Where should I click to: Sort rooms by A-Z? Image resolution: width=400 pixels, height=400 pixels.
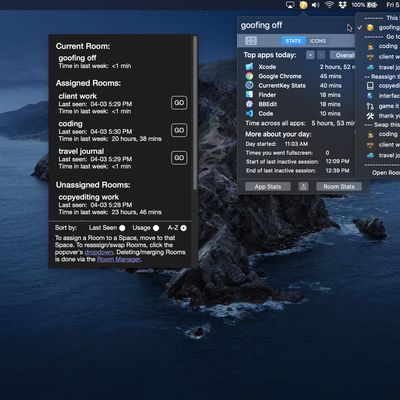click(x=183, y=228)
